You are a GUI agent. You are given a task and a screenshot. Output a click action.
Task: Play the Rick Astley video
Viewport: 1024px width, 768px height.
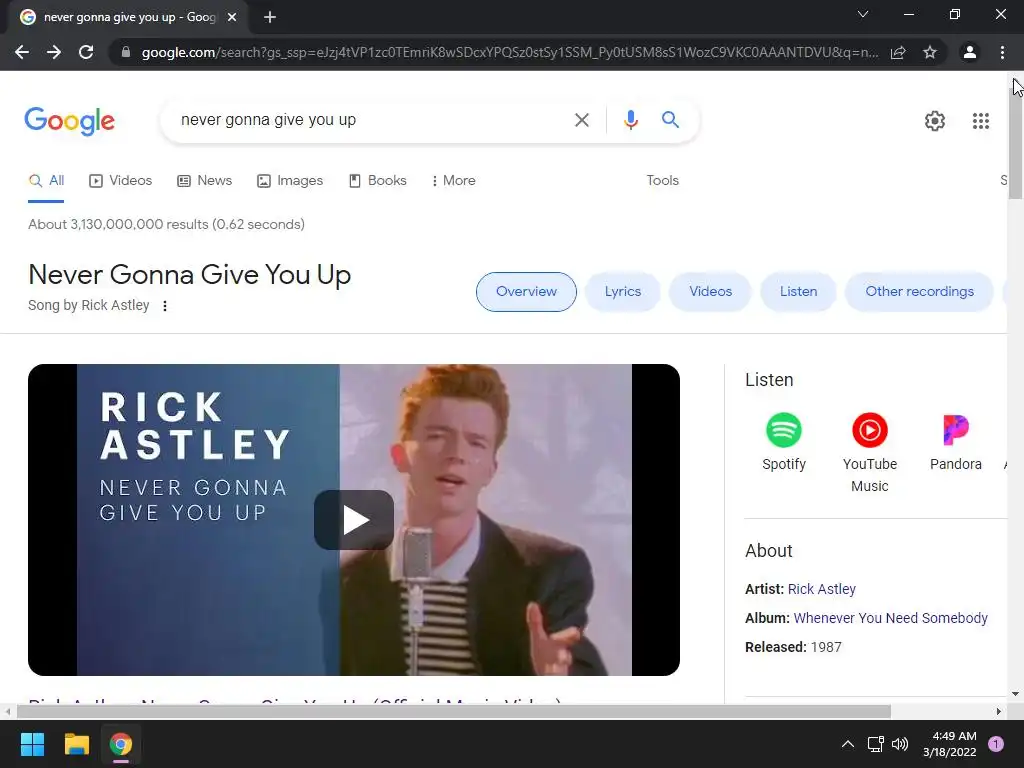pyautogui.click(x=354, y=520)
